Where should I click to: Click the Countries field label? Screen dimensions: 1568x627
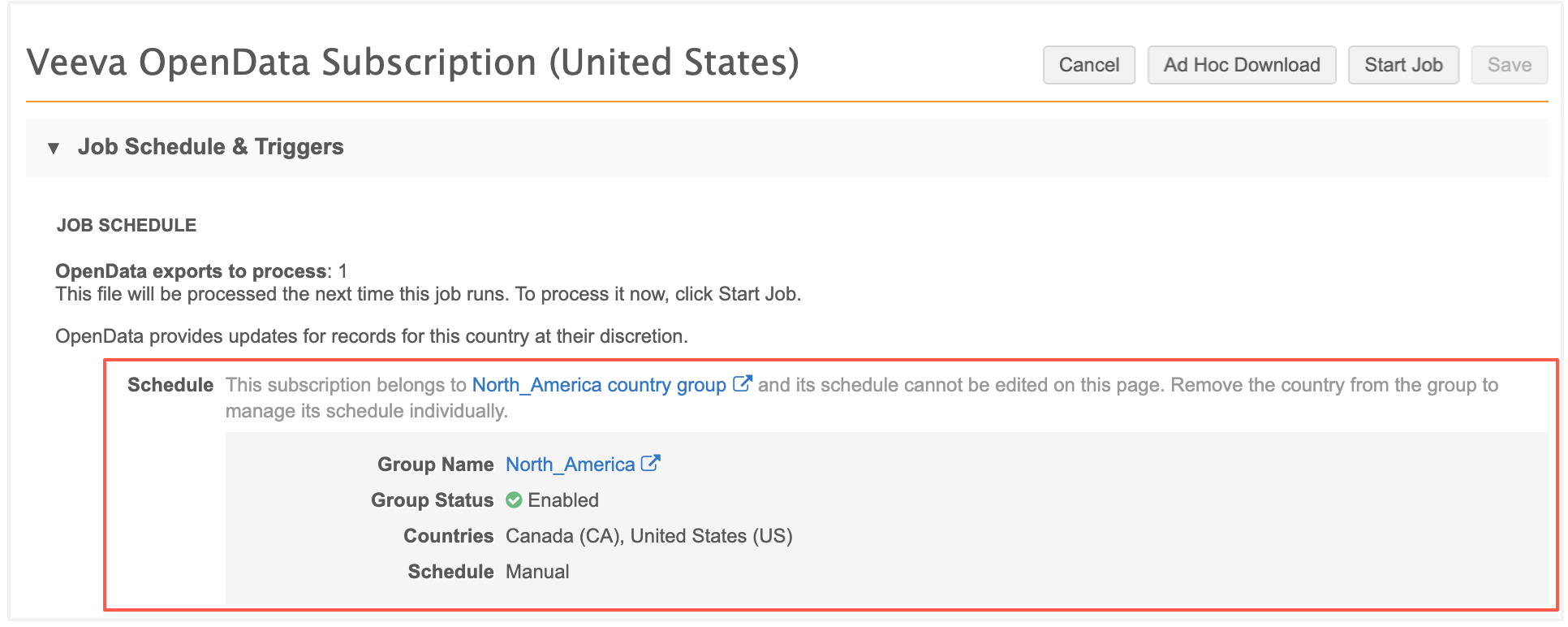[448, 536]
